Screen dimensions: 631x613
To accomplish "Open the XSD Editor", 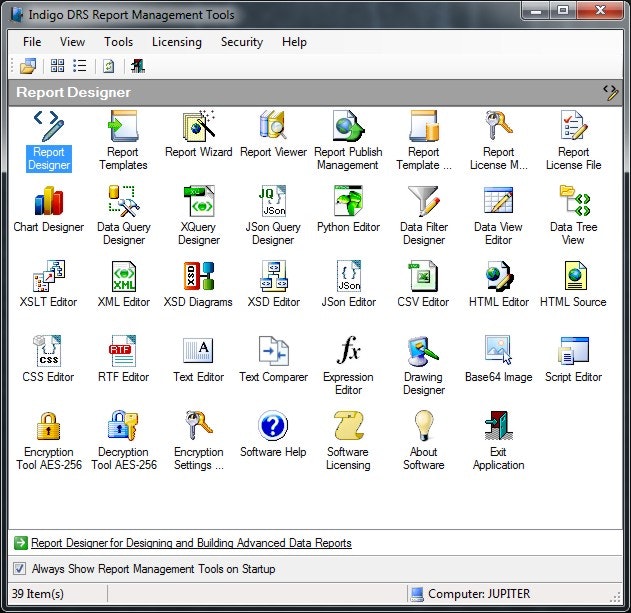I will [x=274, y=284].
